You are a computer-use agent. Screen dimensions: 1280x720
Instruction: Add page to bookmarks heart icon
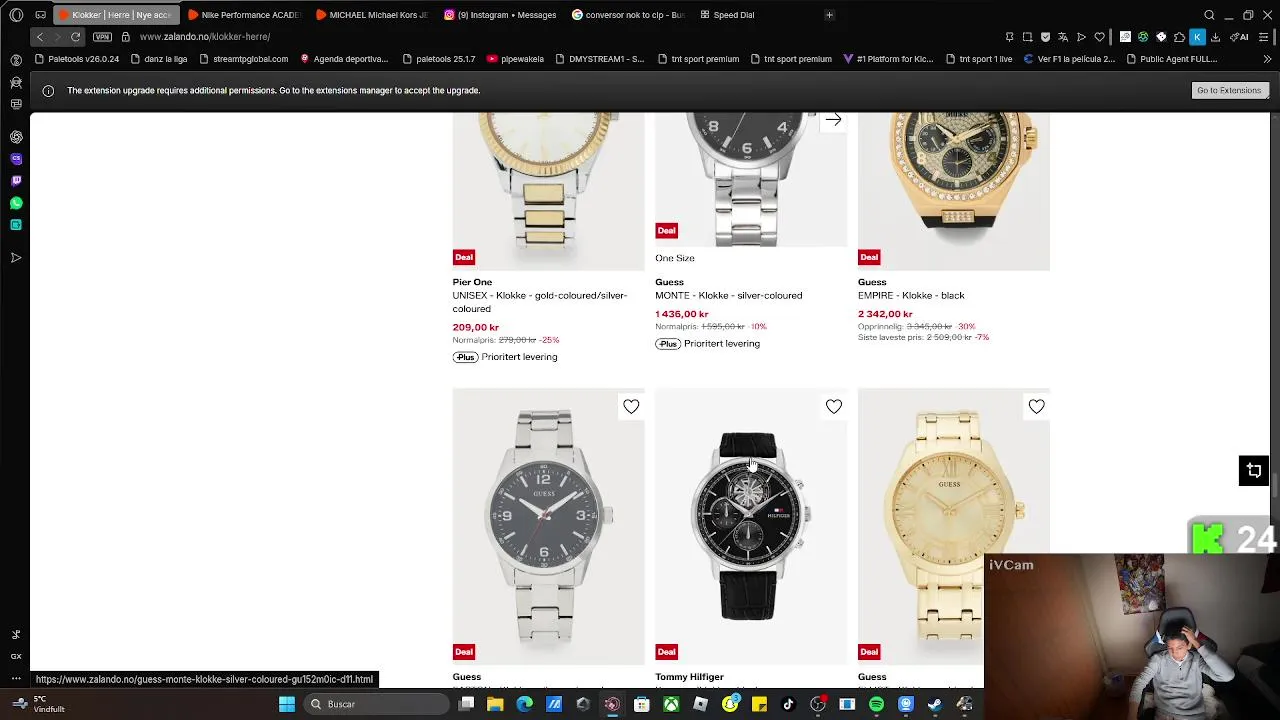pyautogui.click(x=1099, y=37)
